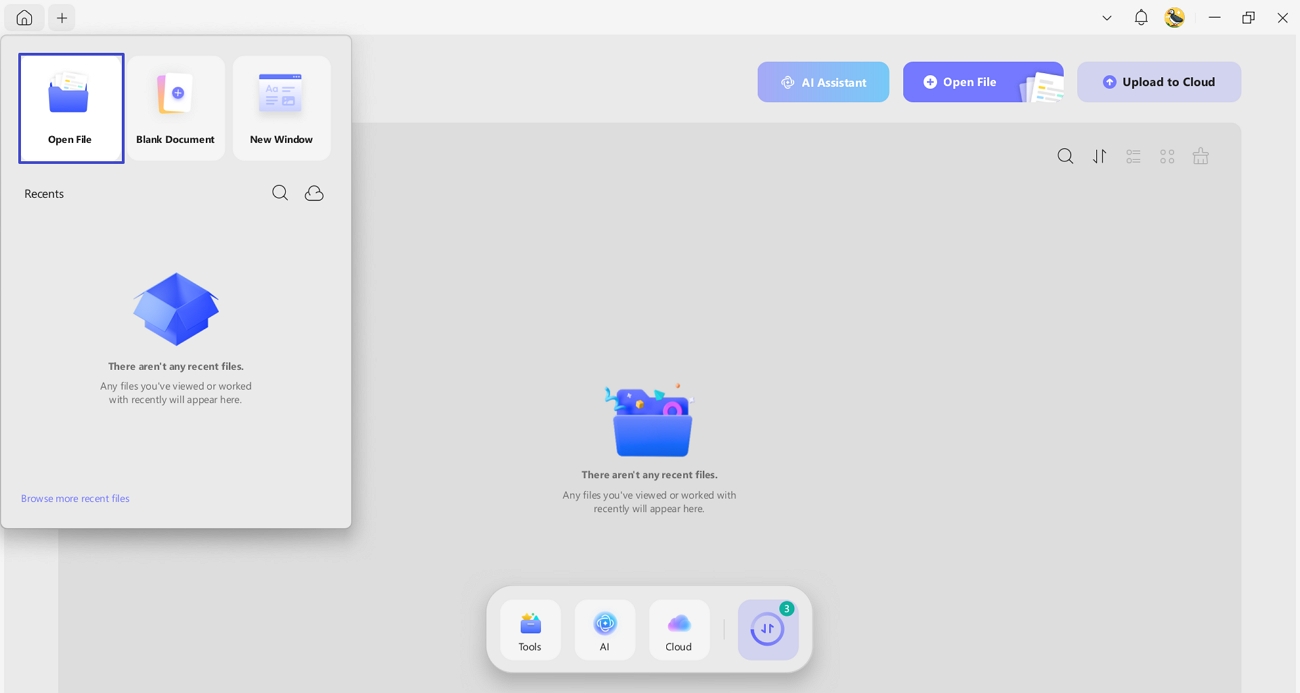Search files in main recent list

click(1065, 156)
